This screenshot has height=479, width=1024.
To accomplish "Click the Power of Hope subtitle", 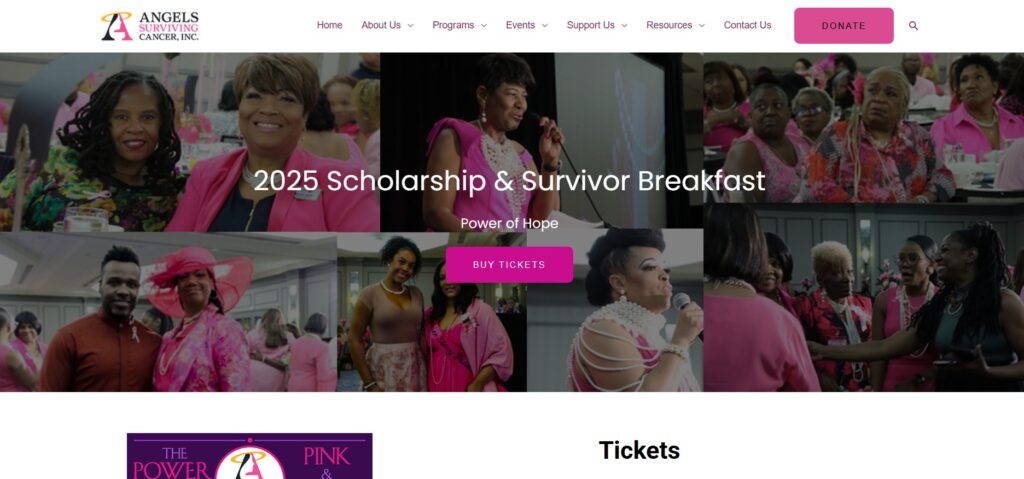I will pyautogui.click(x=509, y=223).
